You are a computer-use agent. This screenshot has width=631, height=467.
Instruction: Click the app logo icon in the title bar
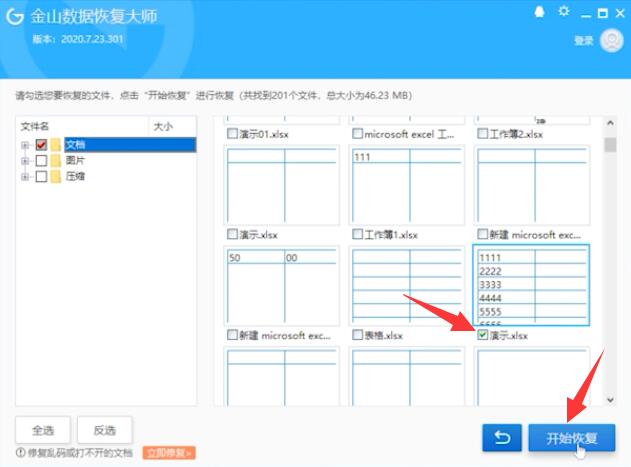15,16
